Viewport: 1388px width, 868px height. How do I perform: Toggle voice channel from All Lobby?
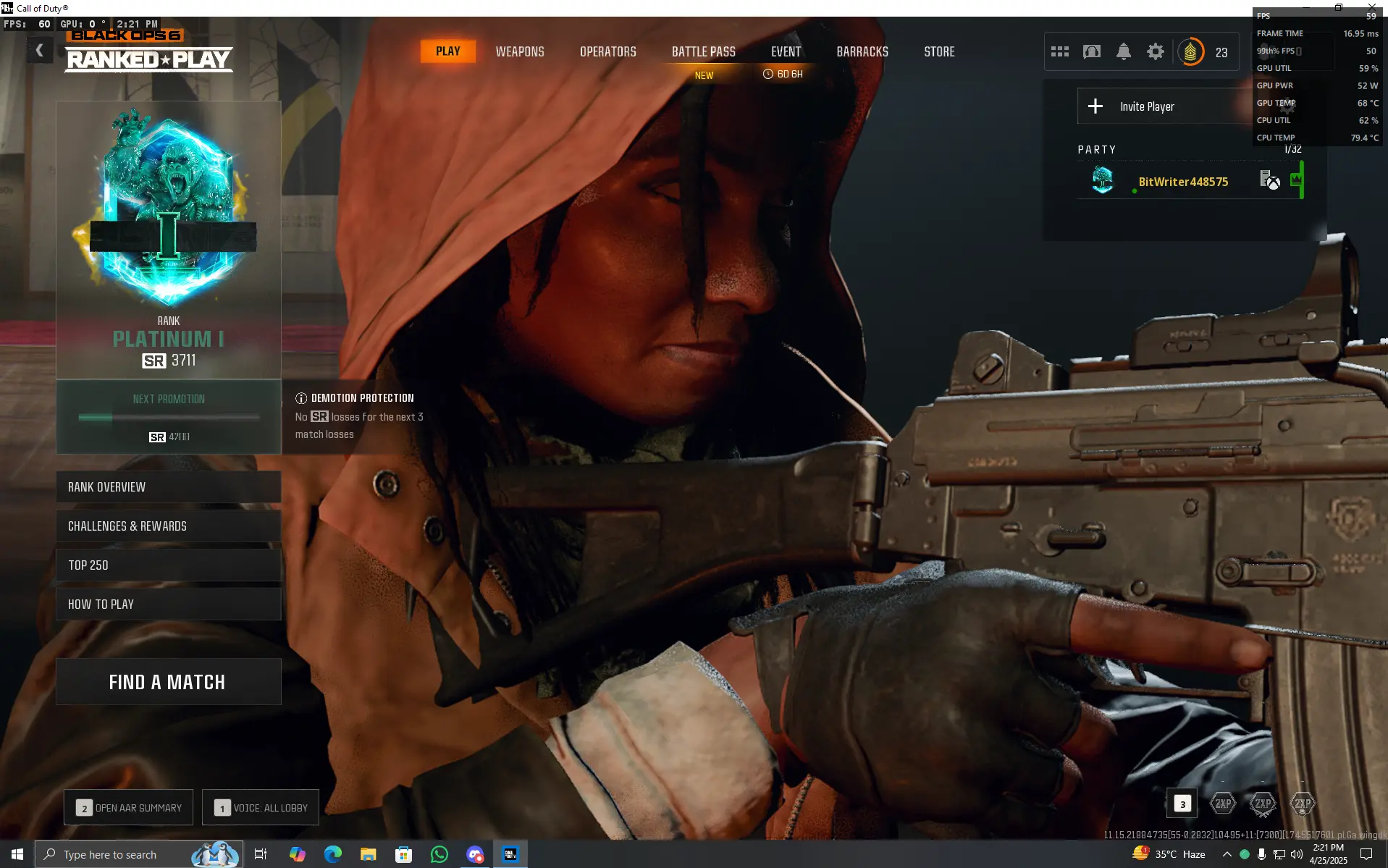(x=259, y=807)
